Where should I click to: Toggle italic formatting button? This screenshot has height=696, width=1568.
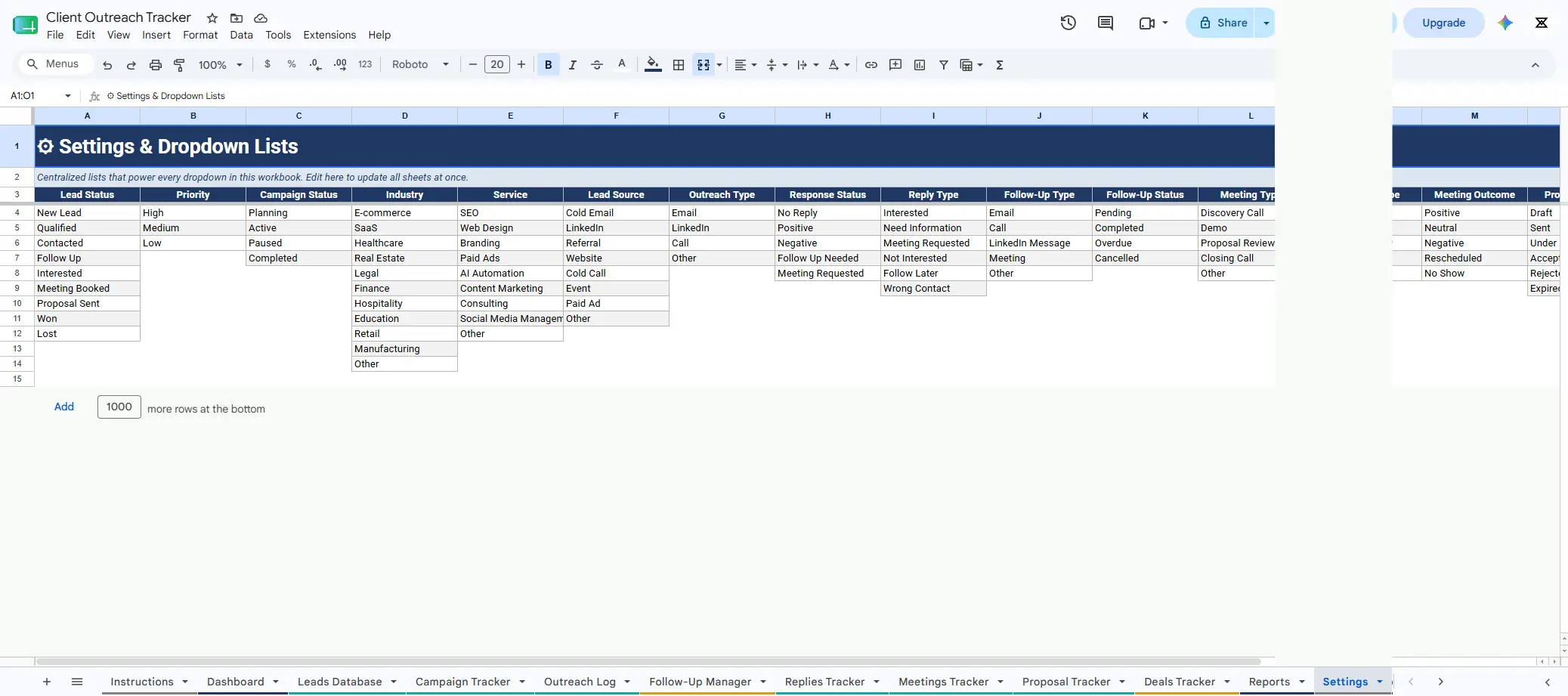coord(572,65)
